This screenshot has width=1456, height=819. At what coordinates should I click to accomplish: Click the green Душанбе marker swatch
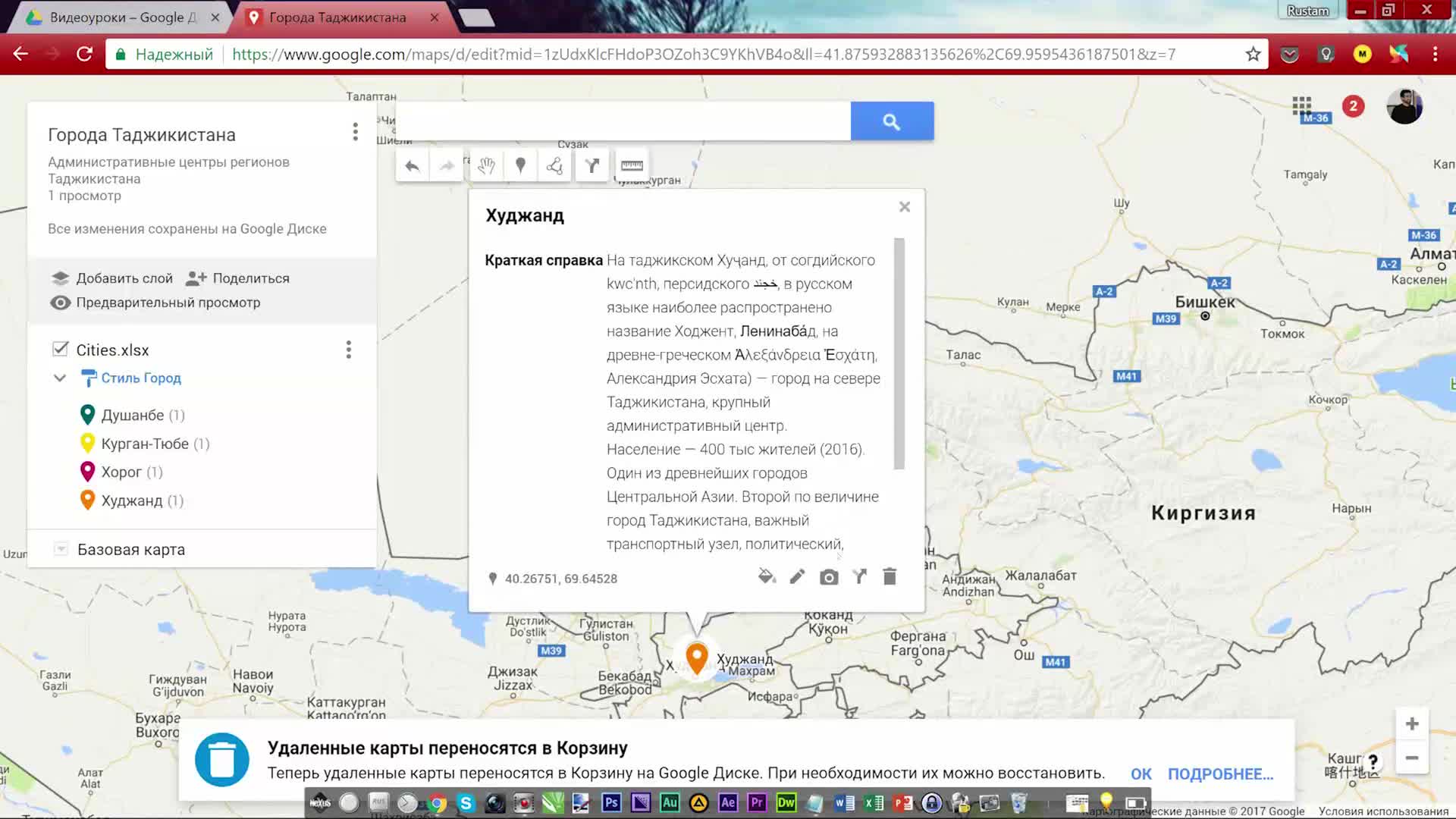click(x=87, y=415)
